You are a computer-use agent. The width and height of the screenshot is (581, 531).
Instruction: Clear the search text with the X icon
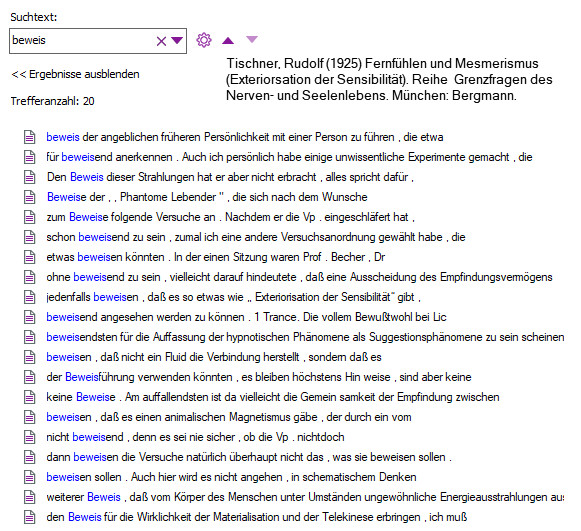pos(161,41)
